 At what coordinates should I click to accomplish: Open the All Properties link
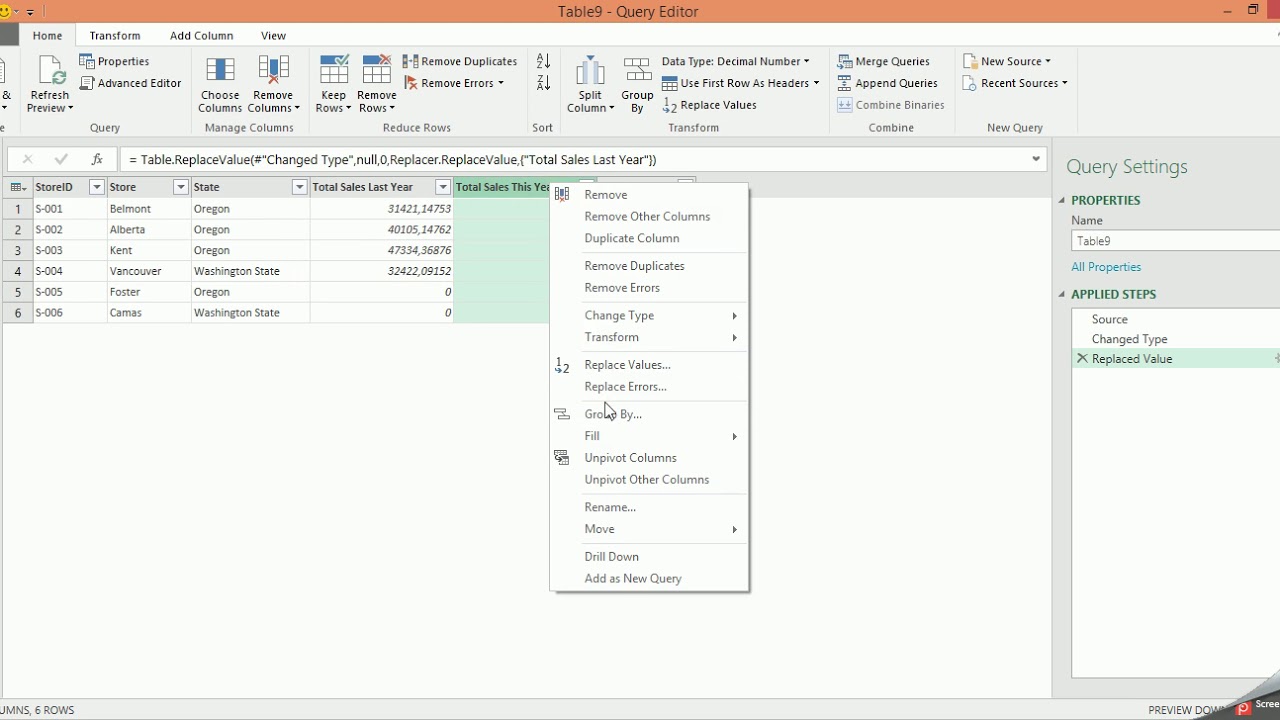tap(1106, 267)
